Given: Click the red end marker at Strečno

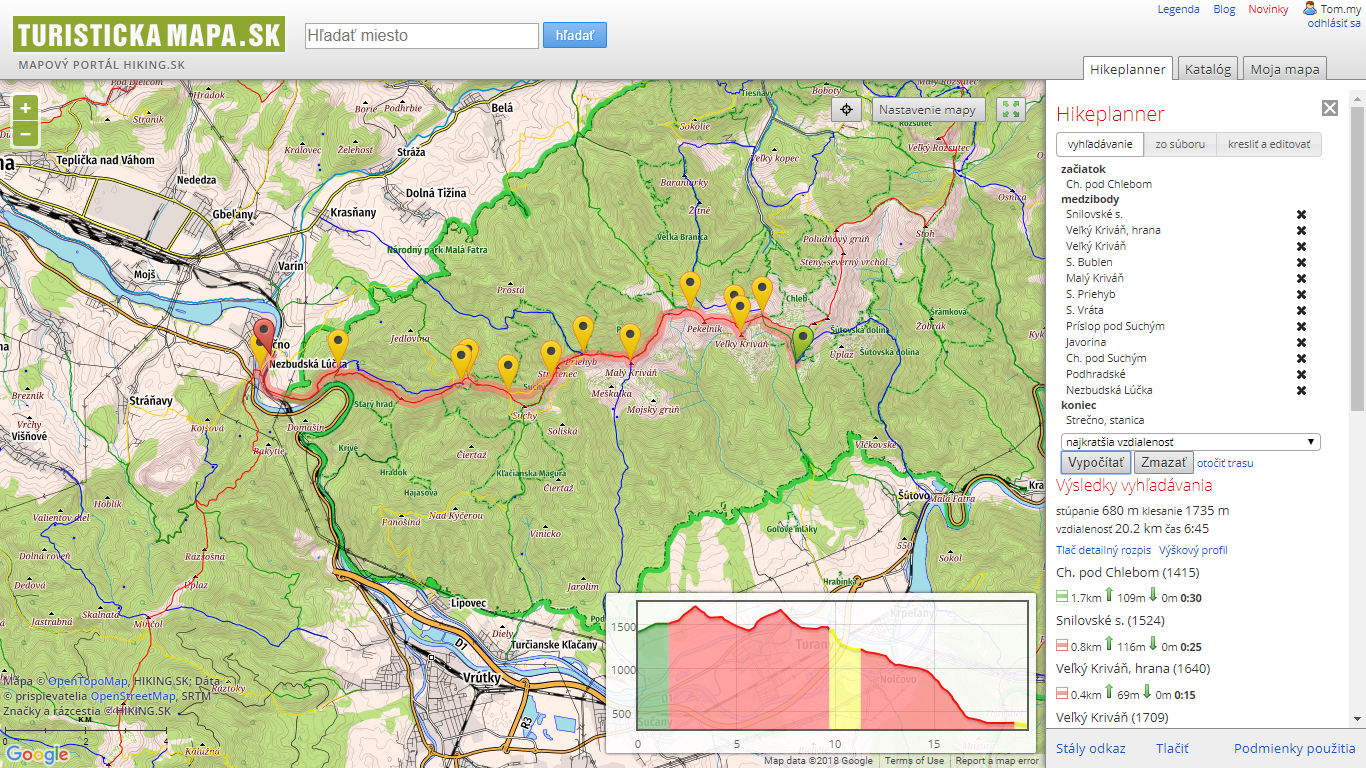Looking at the screenshot, I should click(264, 335).
